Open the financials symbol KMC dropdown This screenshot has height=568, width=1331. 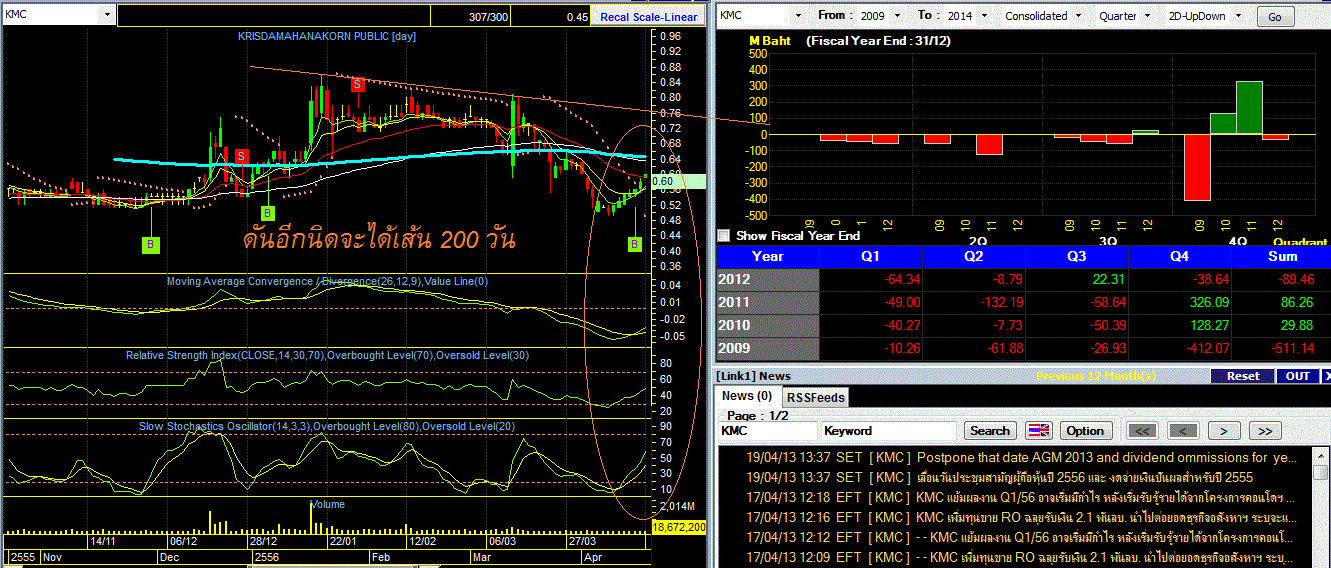tap(797, 16)
